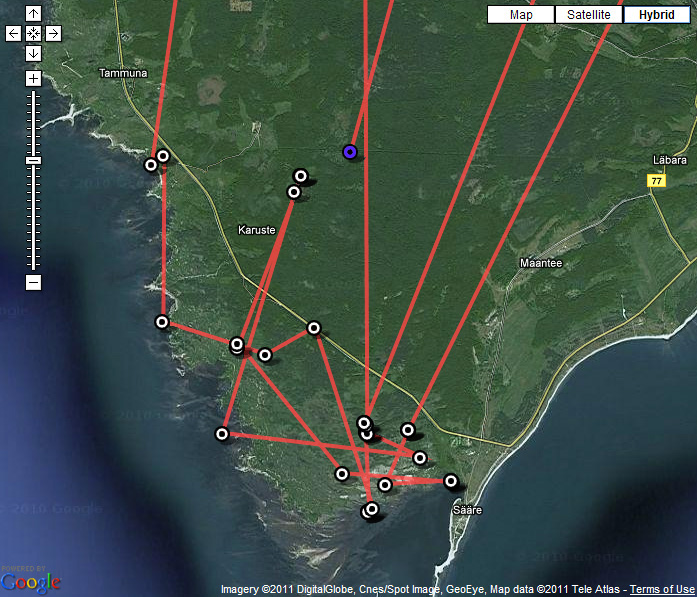Click the pan right arrow button

pyautogui.click(x=53, y=33)
